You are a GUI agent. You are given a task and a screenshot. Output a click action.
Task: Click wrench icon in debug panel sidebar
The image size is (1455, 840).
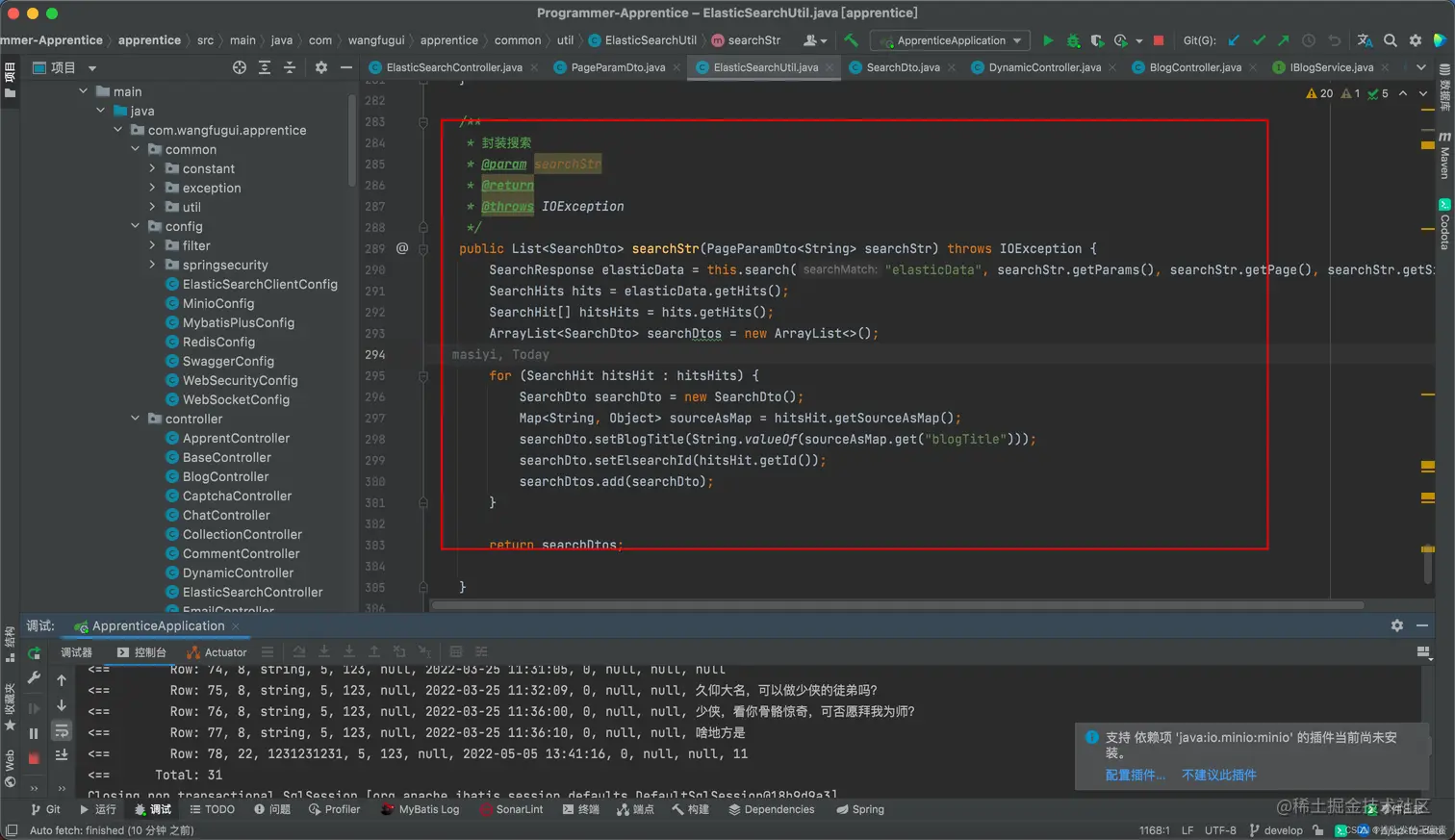(34, 678)
